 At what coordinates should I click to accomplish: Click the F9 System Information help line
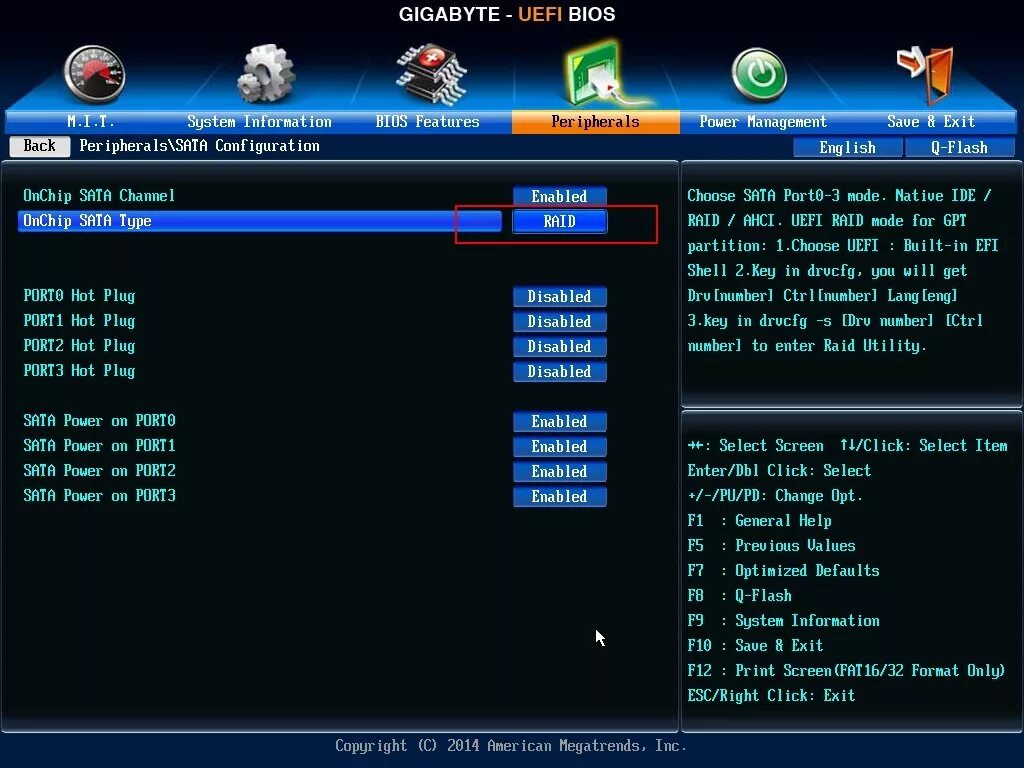point(783,620)
